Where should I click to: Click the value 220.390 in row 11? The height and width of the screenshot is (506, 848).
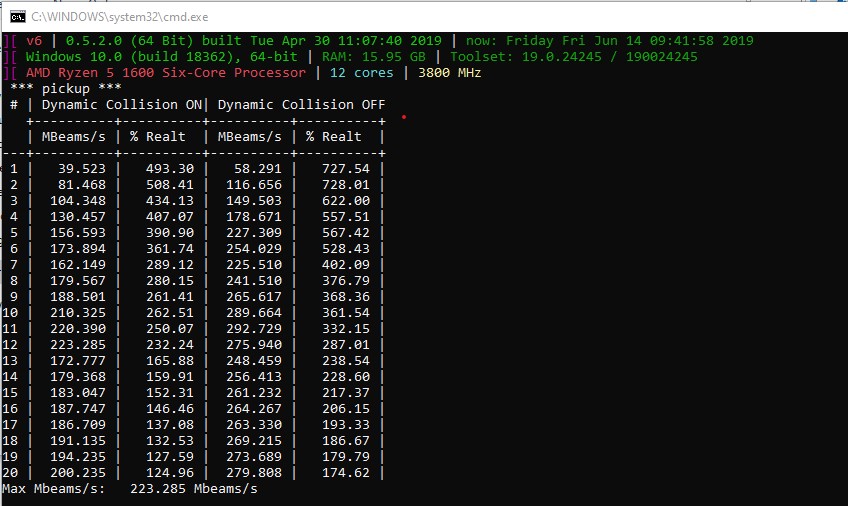pos(78,329)
